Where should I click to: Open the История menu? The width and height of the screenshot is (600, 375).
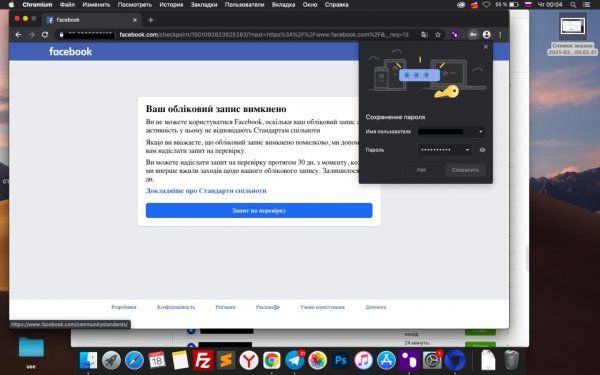(x=171, y=5)
